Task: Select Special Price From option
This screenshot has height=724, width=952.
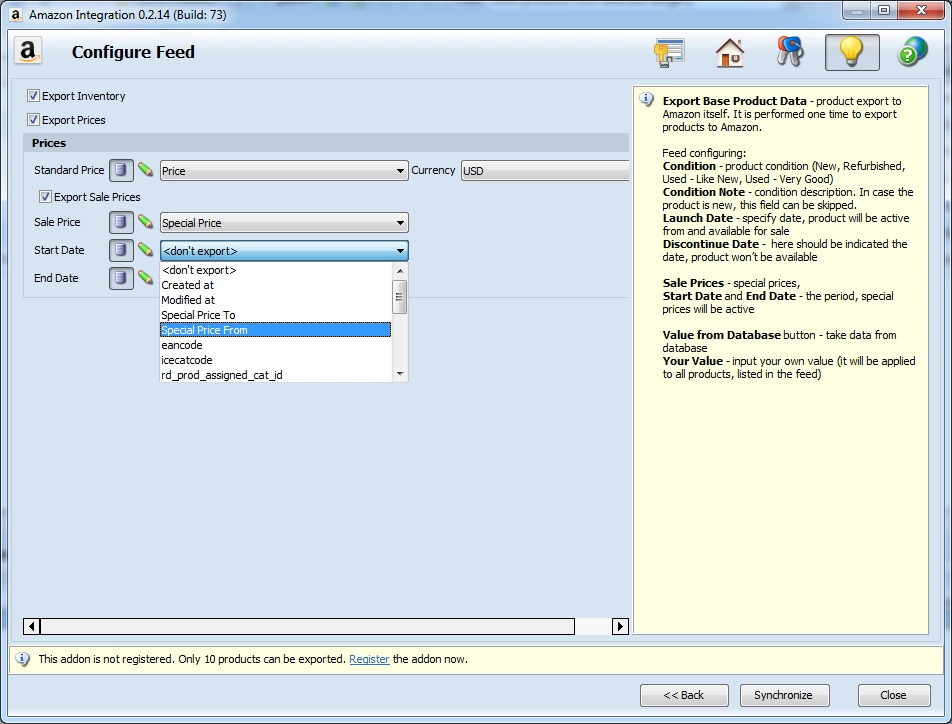Action: pos(276,330)
